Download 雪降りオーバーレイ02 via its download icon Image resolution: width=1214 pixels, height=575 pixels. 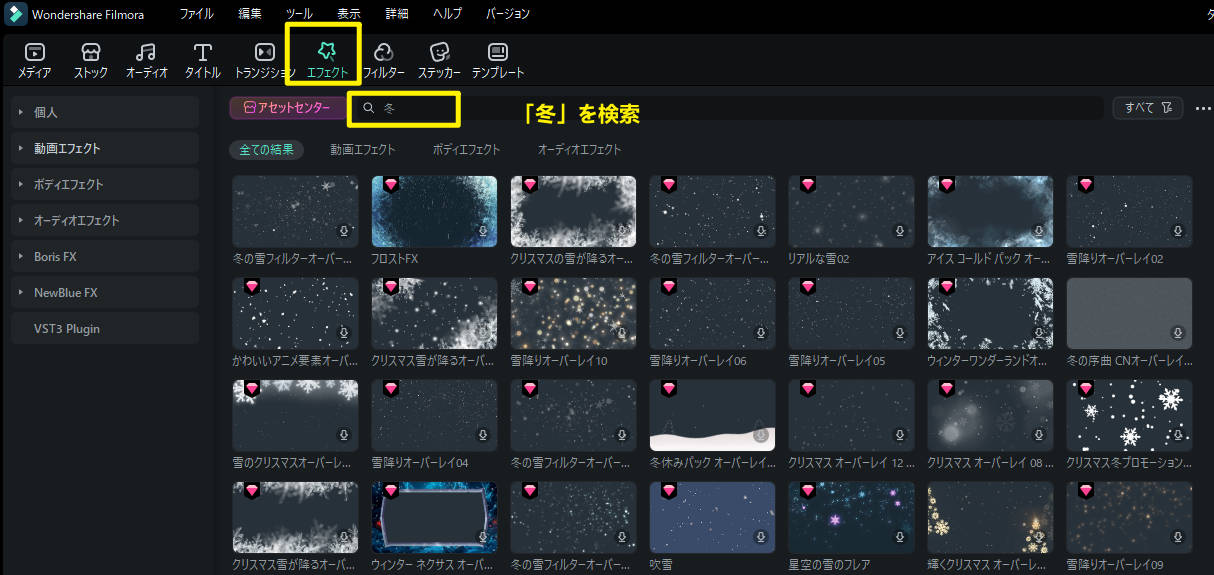click(1178, 231)
